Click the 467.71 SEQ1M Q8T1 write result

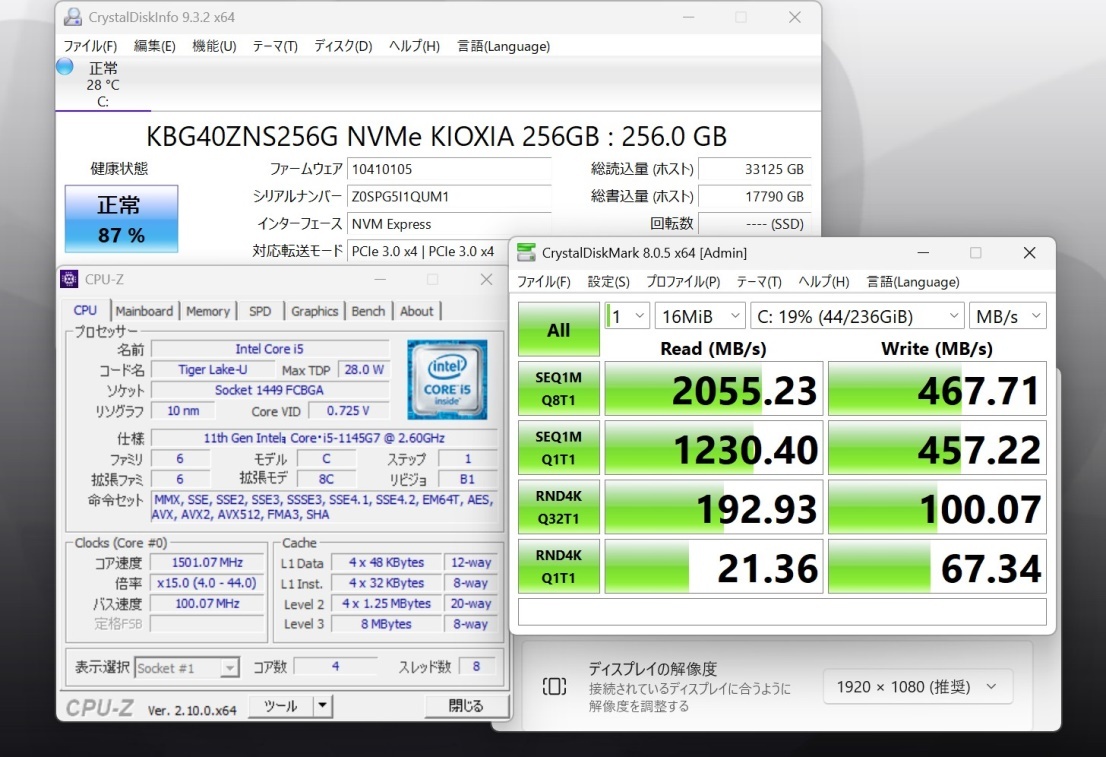pyautogui.click(x=937, y=389)
